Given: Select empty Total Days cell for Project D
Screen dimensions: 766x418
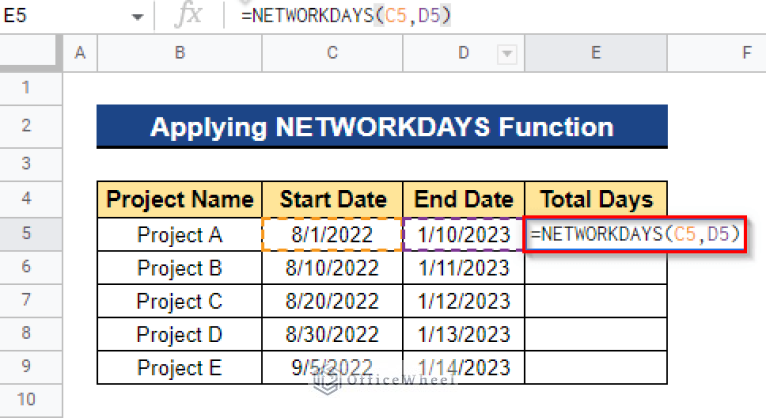Looking at the screenshot, I should (x=596, y=334).
